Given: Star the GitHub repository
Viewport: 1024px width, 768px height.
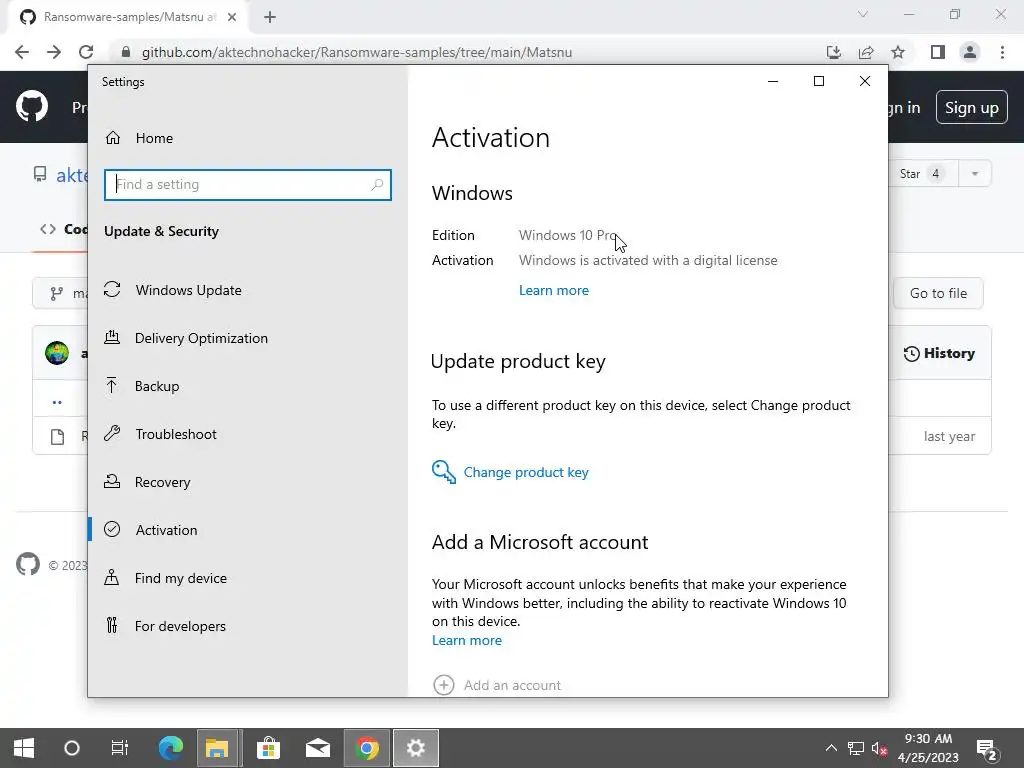Looking at the screenshot, I should point(923,174).
